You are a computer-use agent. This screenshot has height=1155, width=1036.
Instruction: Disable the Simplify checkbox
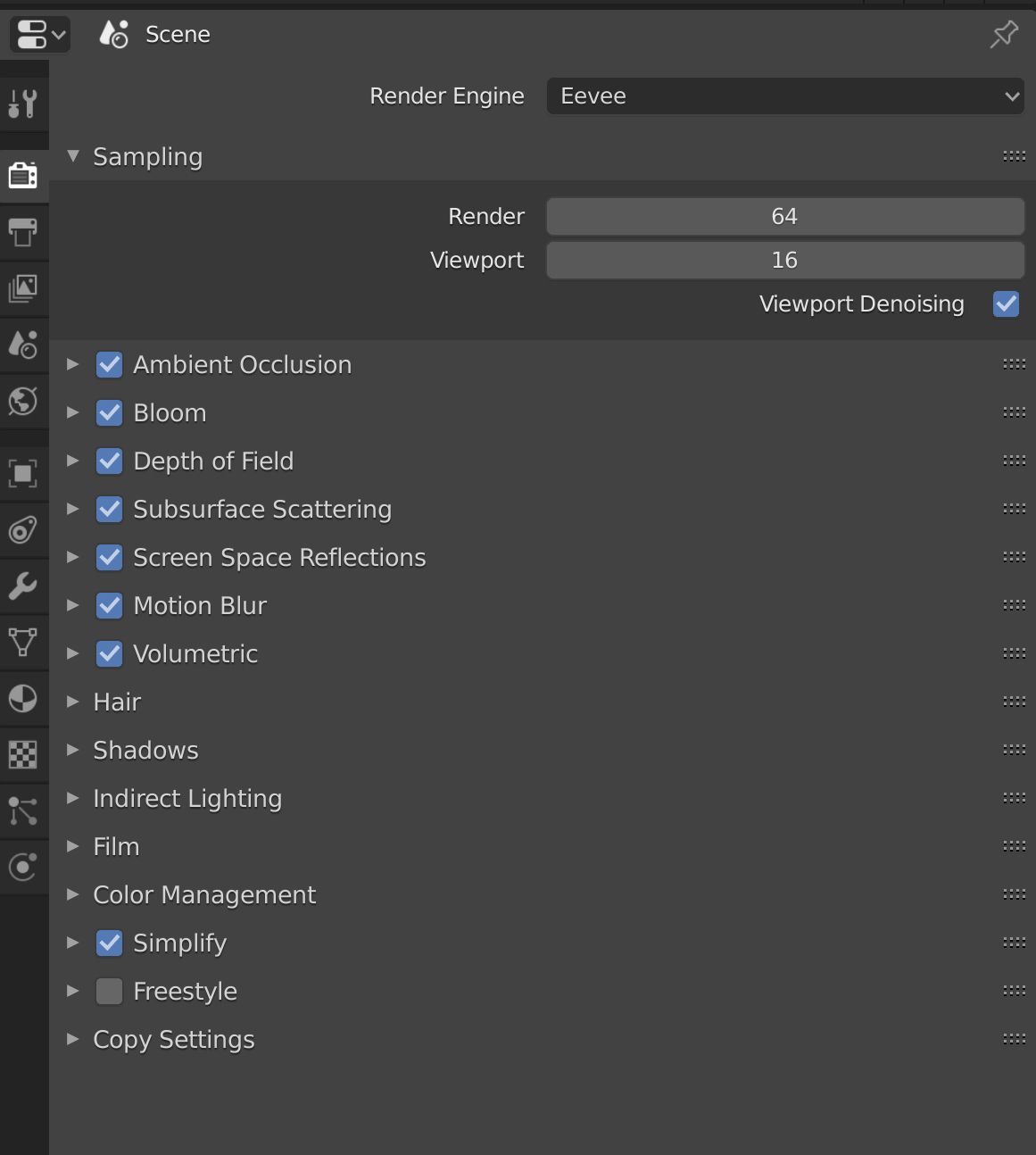(110, 943)
